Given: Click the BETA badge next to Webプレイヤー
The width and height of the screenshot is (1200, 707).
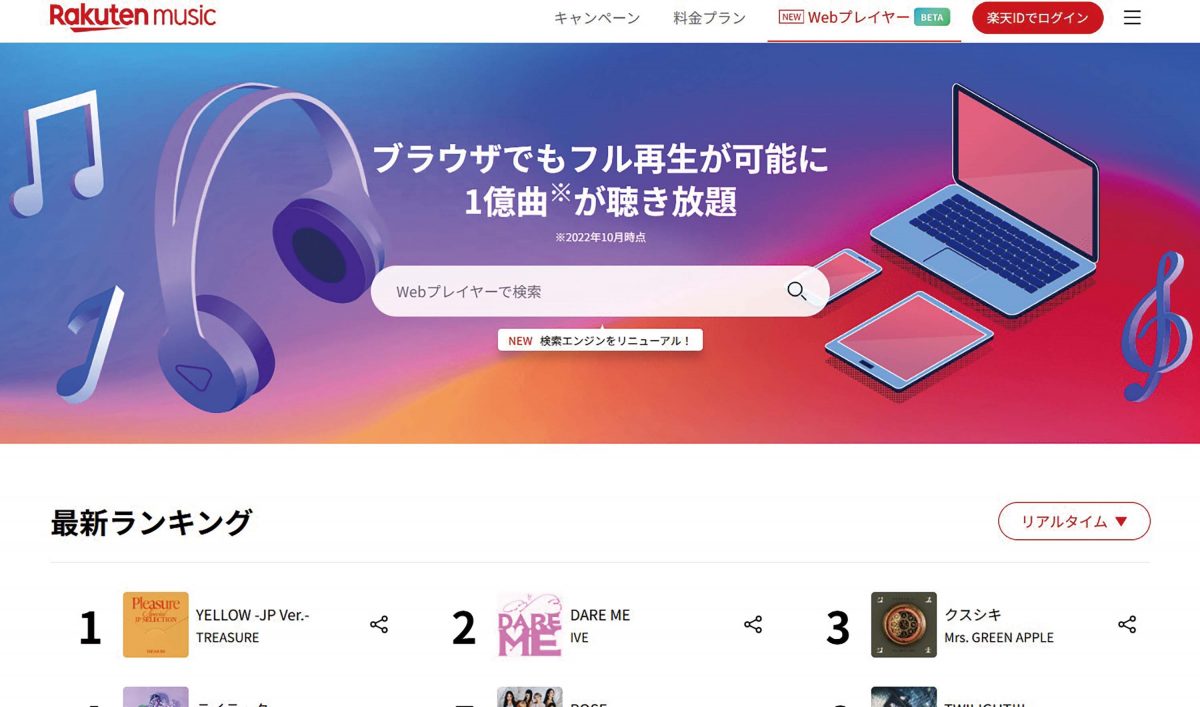Looking at the screenshot, I should (932, 18).
